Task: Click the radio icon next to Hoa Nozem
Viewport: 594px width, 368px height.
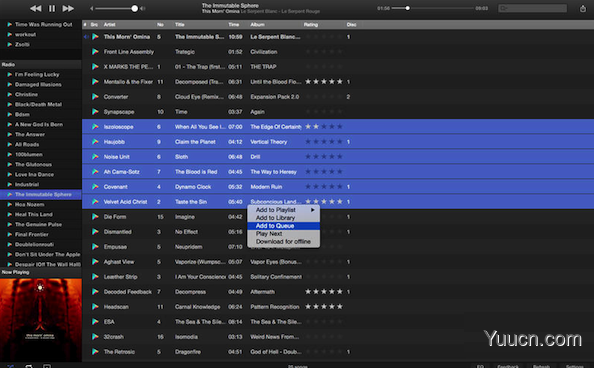Action: point(9,205)
